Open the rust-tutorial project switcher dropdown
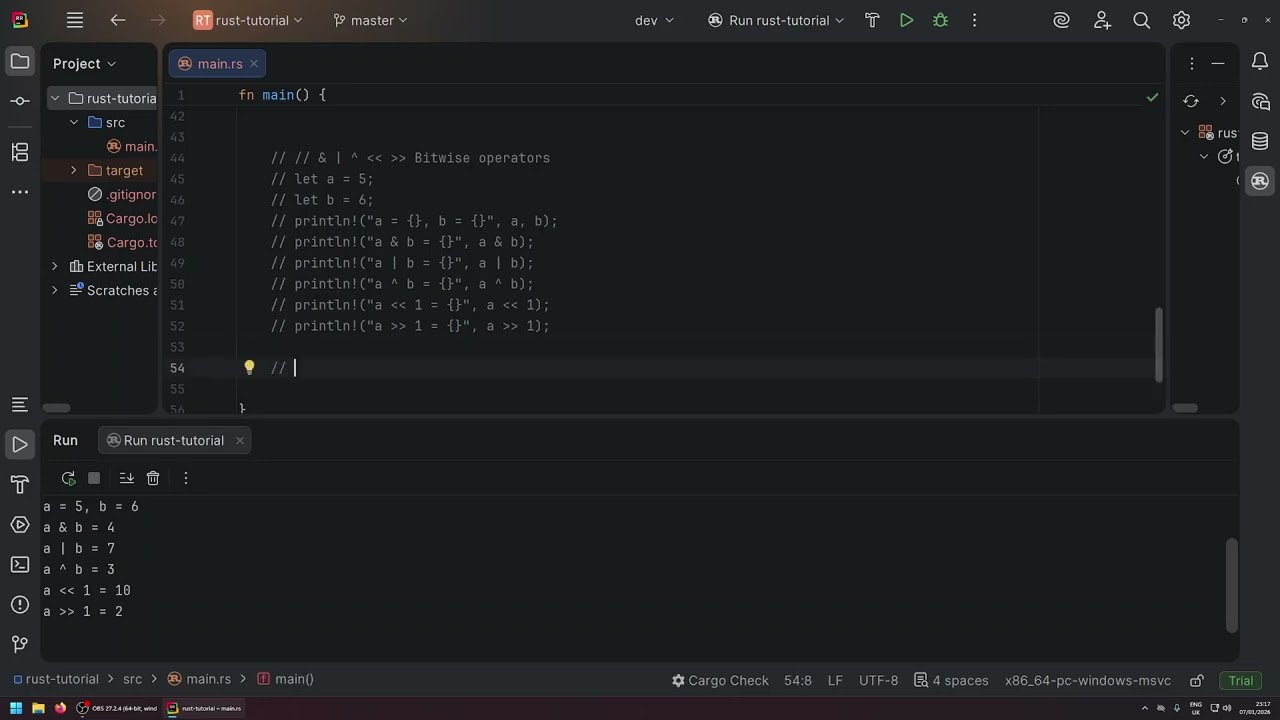 [x=248, y=20]
